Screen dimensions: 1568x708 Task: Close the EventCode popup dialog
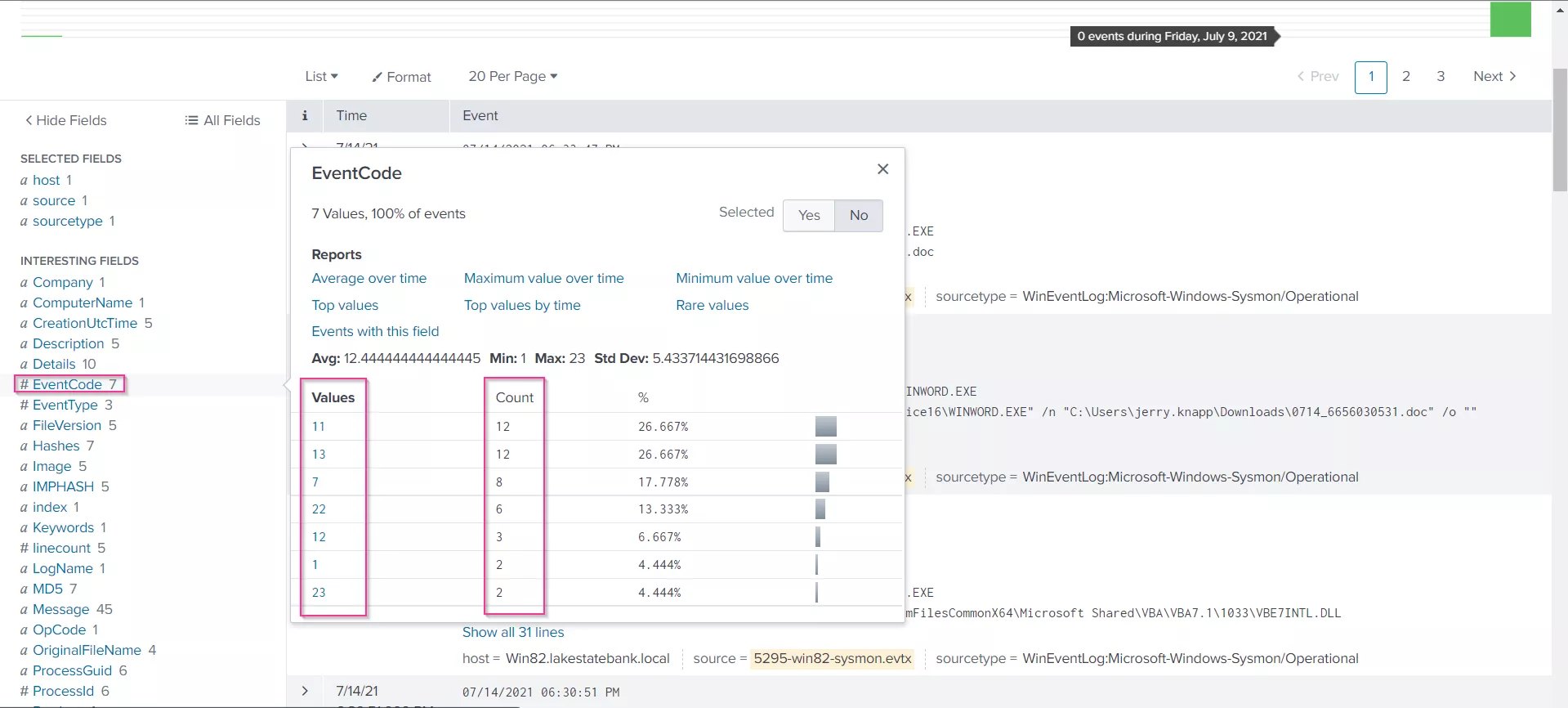[x=882, y=169]
